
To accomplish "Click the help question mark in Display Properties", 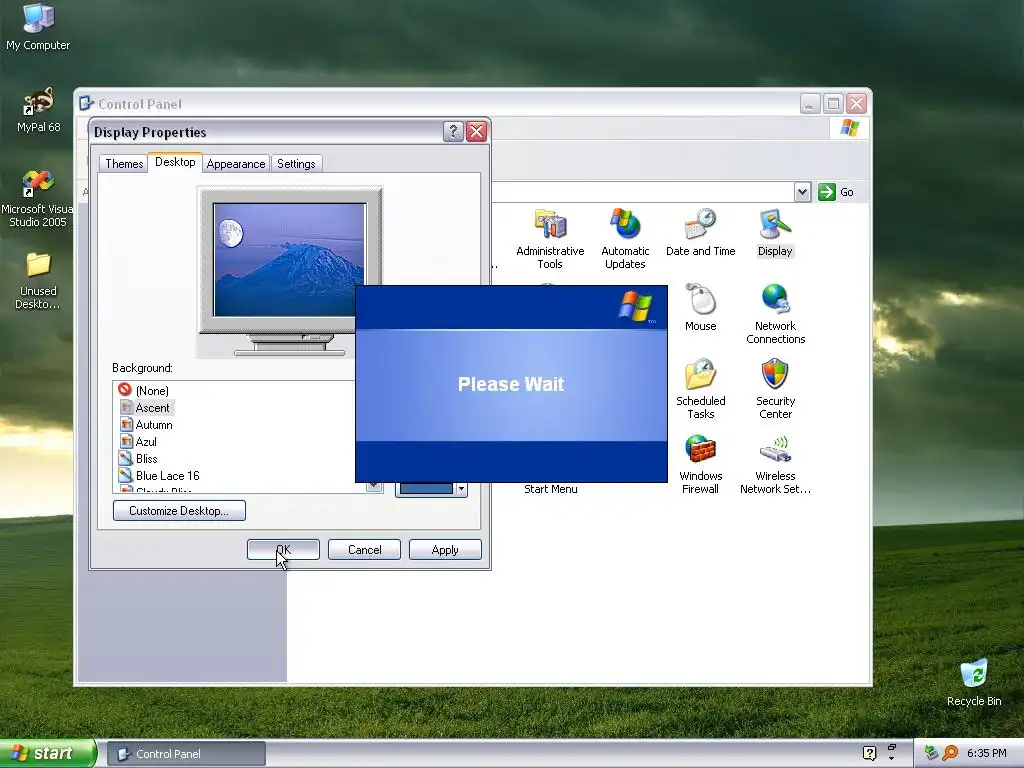I will pos(453,131).
